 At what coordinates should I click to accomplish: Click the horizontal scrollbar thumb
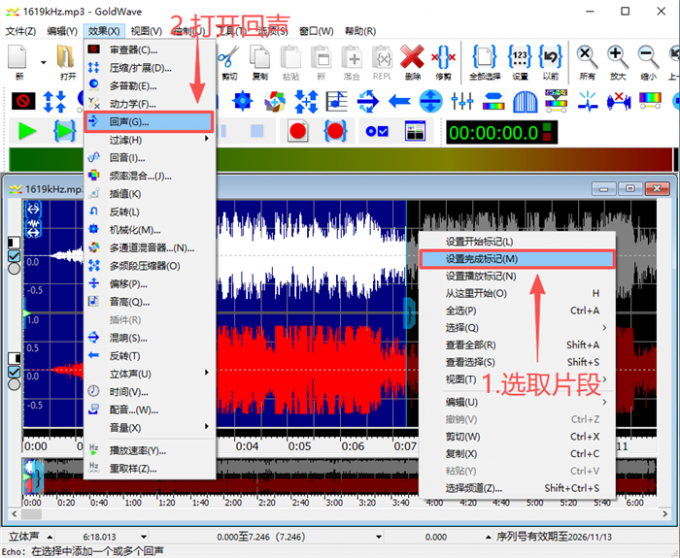[x=31, y=514]
